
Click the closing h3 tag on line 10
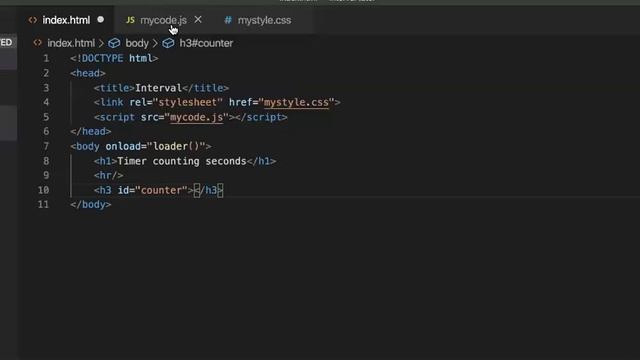click(209, 190)
